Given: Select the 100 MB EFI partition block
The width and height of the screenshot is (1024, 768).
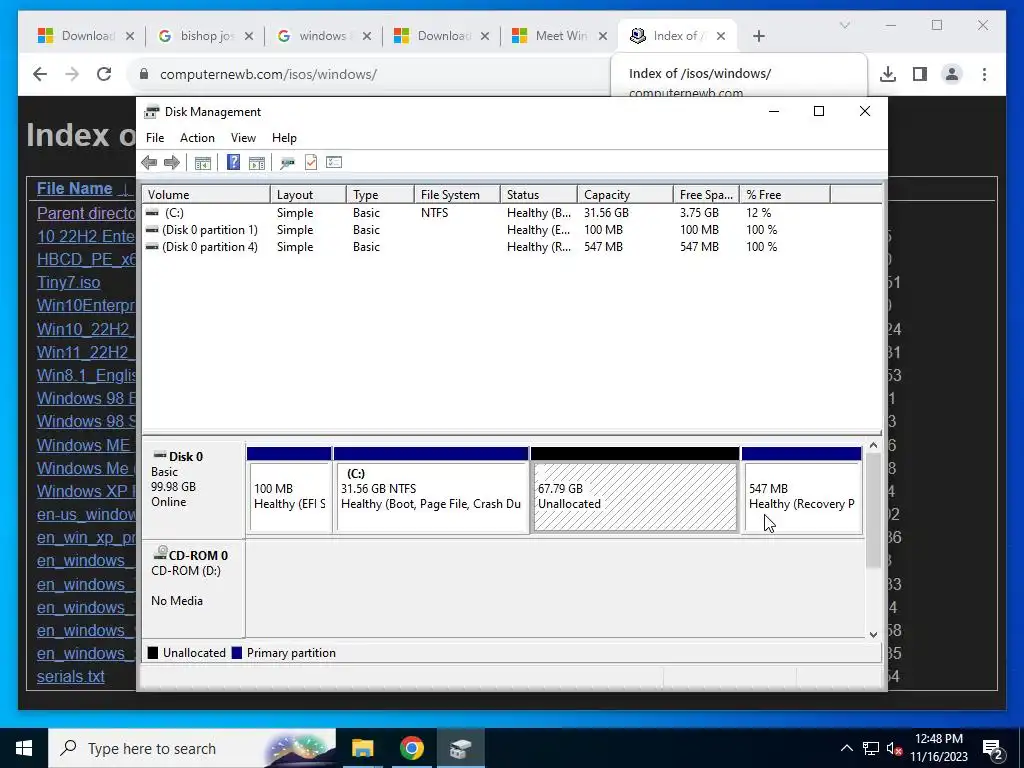Looking at the screenshot, I should [289, 490].
